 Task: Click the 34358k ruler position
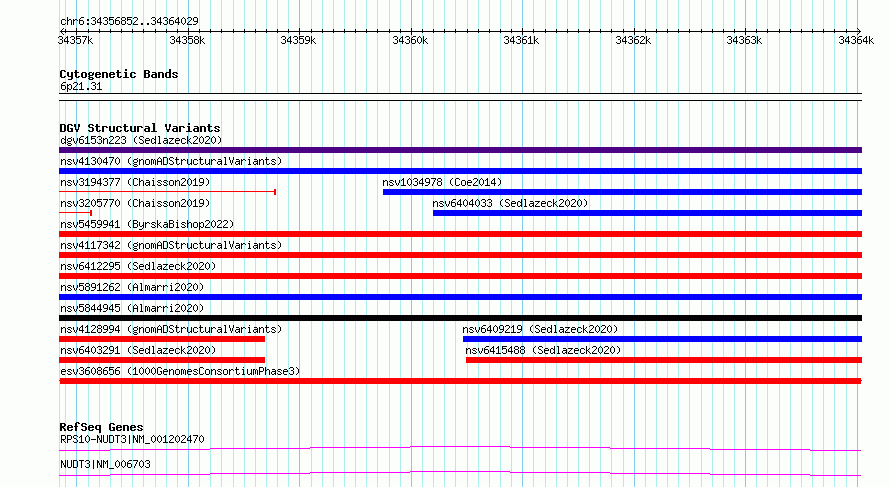point(187,40)
